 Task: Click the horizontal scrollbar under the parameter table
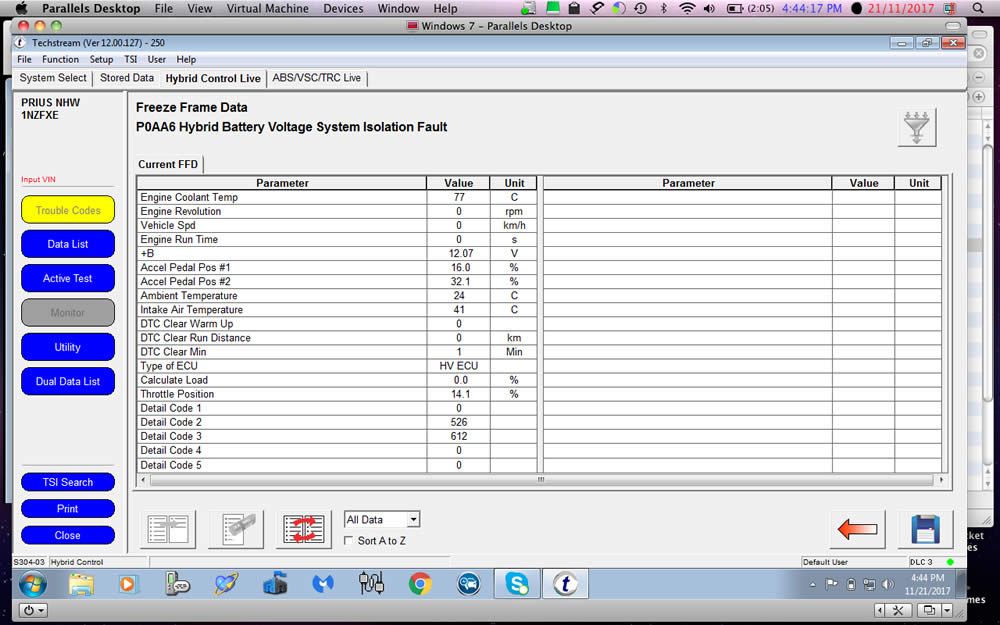pyautogui.click(x=540, y=480)
